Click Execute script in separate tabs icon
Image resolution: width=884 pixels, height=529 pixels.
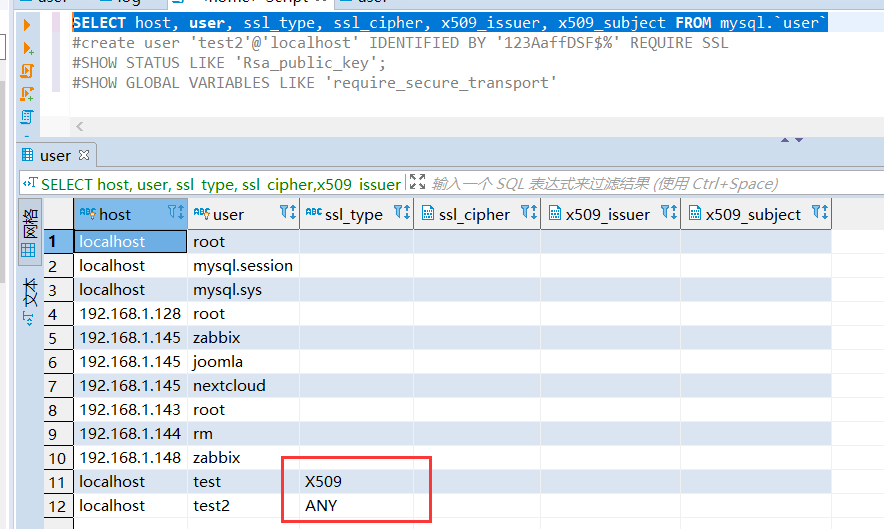point(27,93)
